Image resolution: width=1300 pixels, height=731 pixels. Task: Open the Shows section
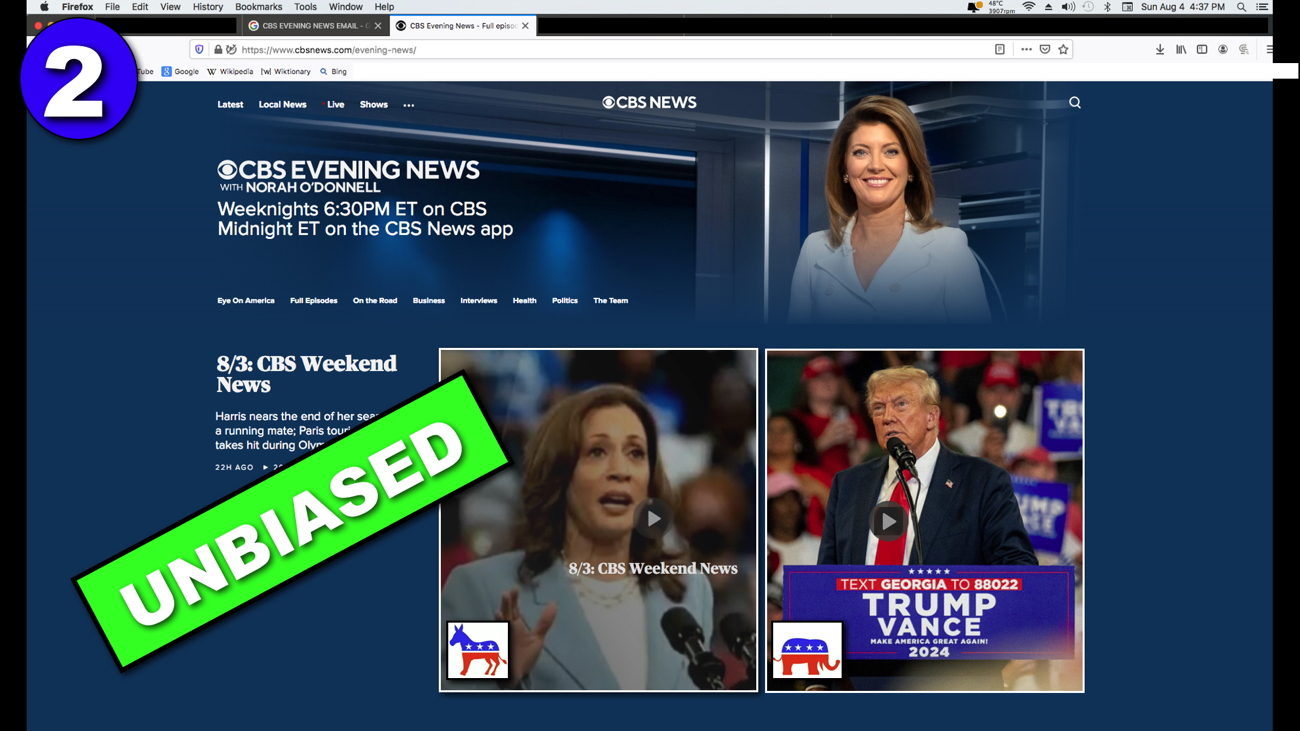(373, 105)
